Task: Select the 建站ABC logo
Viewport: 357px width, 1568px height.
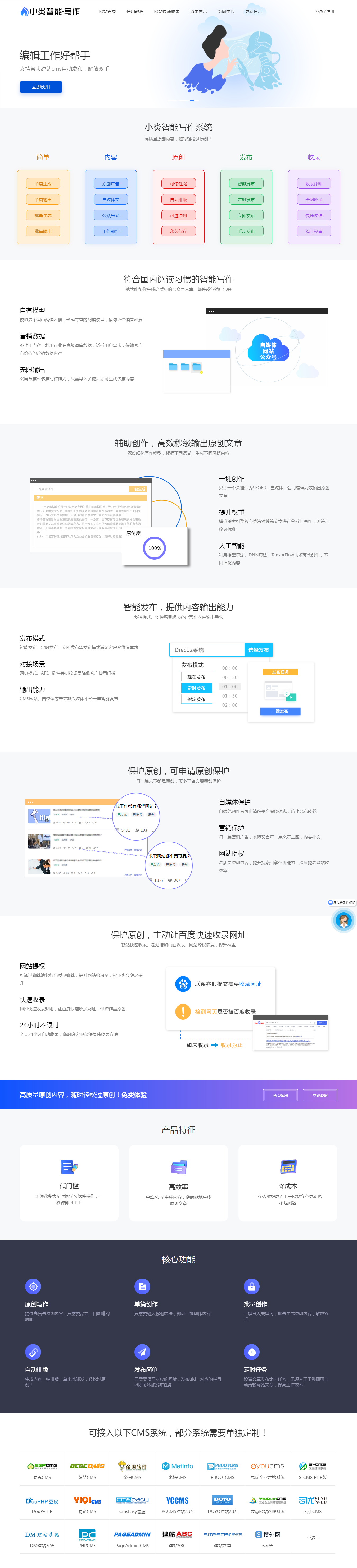Action: (x=177, y=1534)
